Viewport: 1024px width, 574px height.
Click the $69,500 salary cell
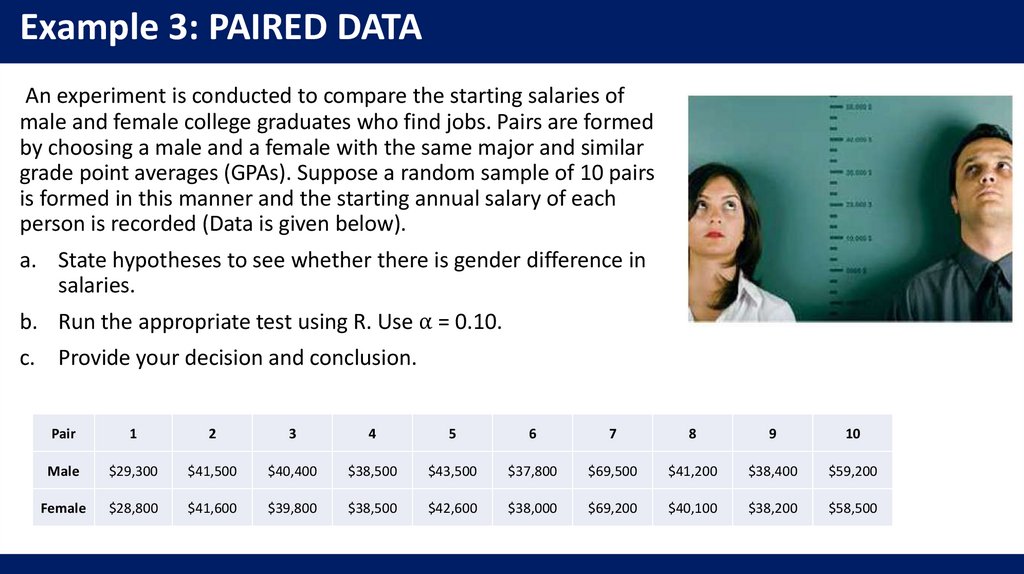[x=613, y=470]
